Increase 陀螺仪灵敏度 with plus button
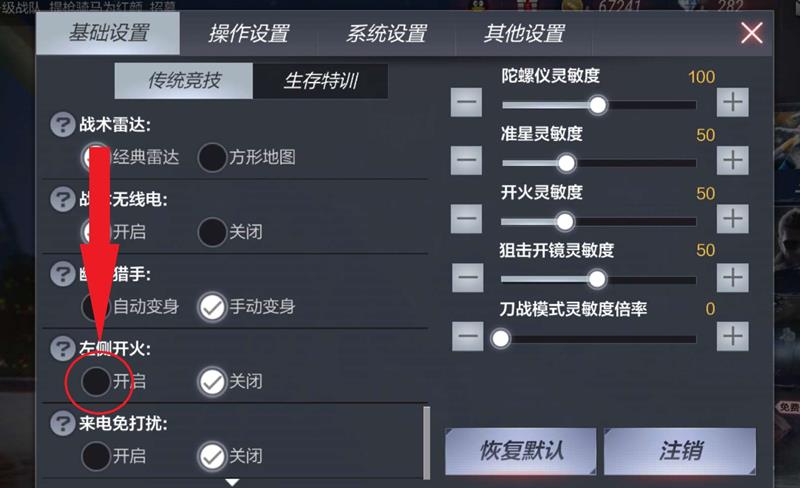The height and width of the screenshot is (488, 800). point(733,101)
